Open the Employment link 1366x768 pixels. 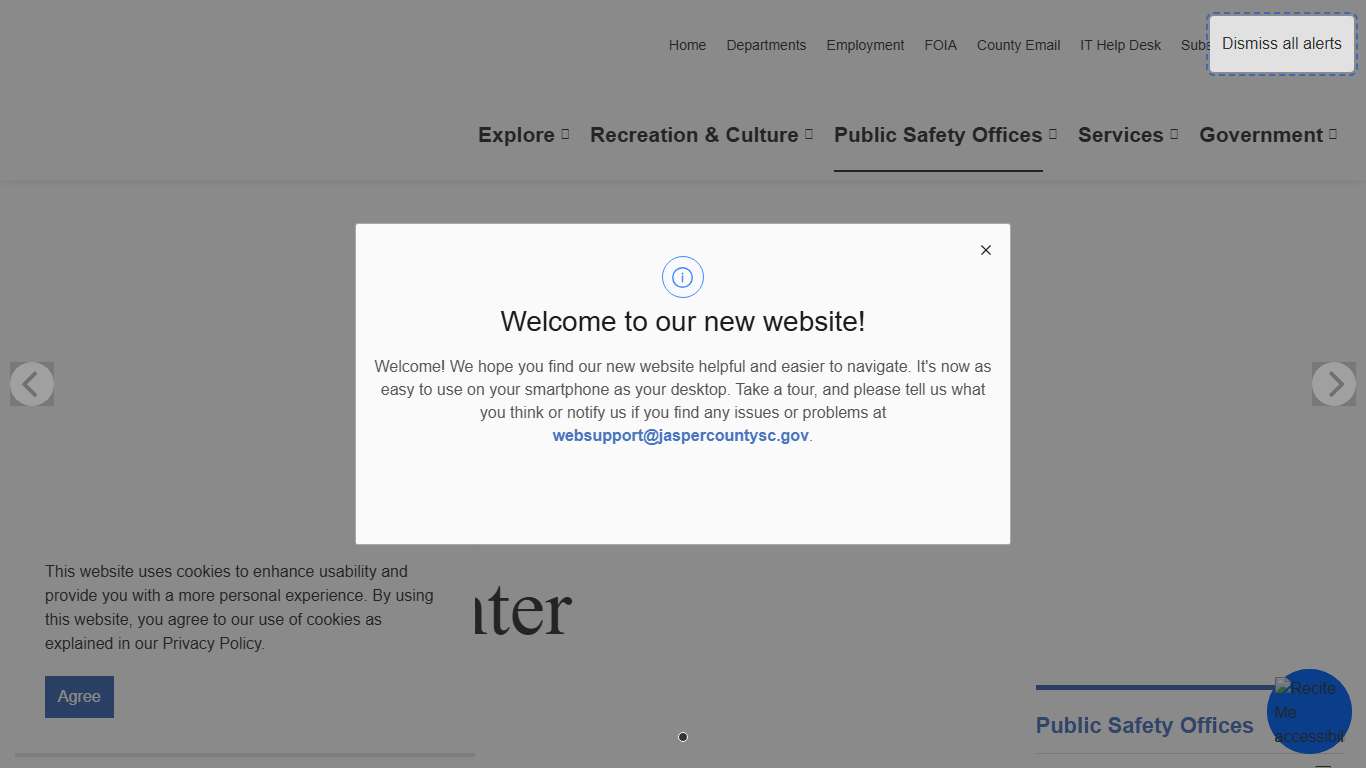865,45
